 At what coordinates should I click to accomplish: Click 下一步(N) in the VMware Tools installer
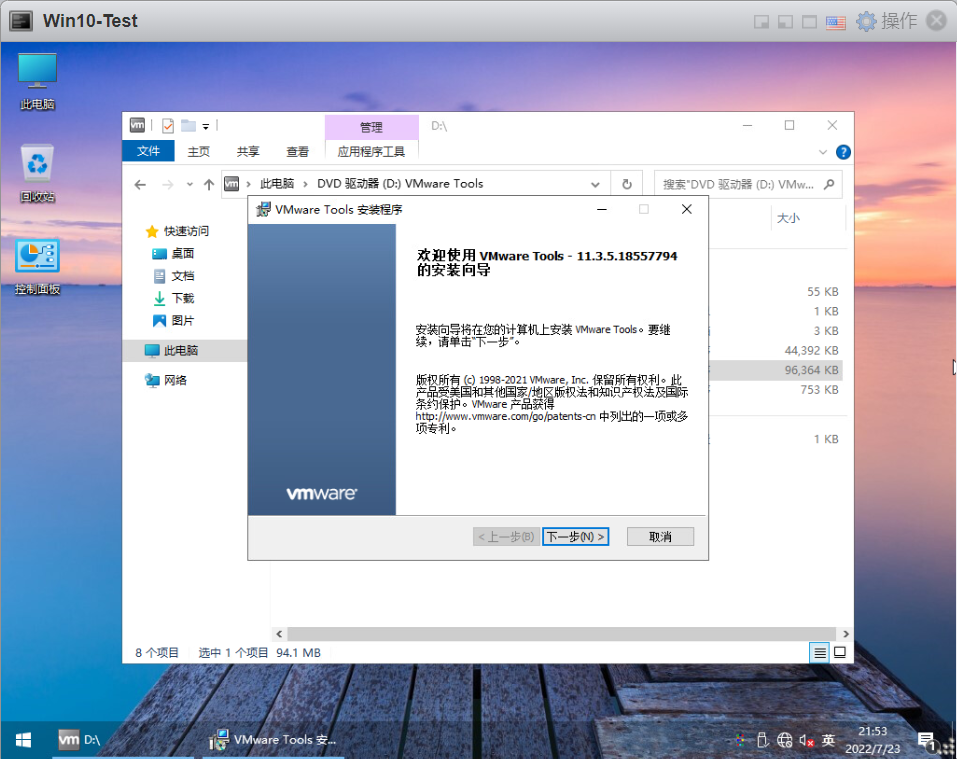tap(576, 536)
